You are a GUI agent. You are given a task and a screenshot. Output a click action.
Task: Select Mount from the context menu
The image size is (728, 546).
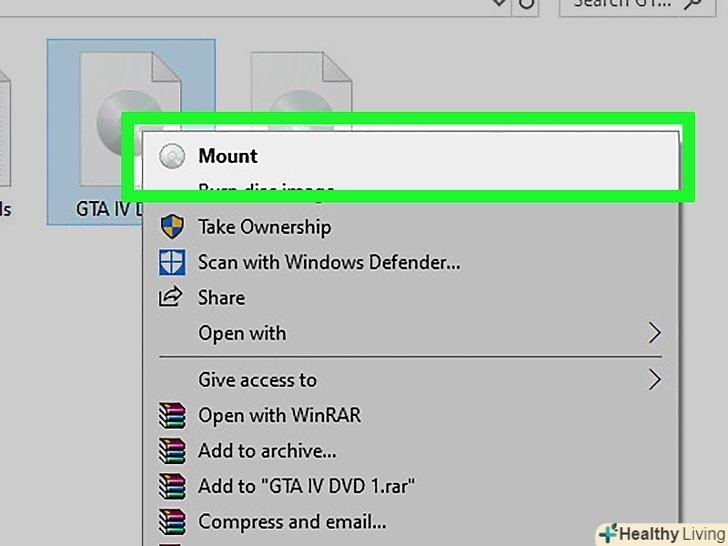click(x=228, y=156)
